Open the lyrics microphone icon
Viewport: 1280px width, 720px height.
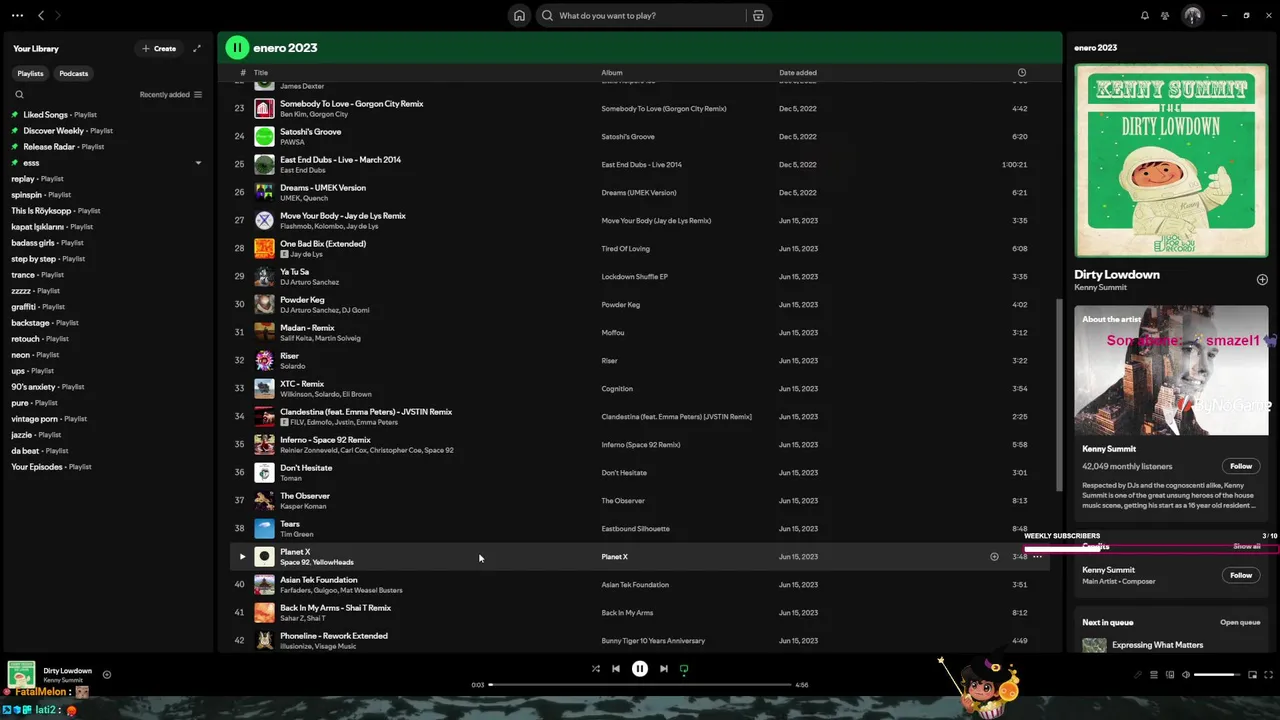pyautogui.click(x=1137, y=675)
